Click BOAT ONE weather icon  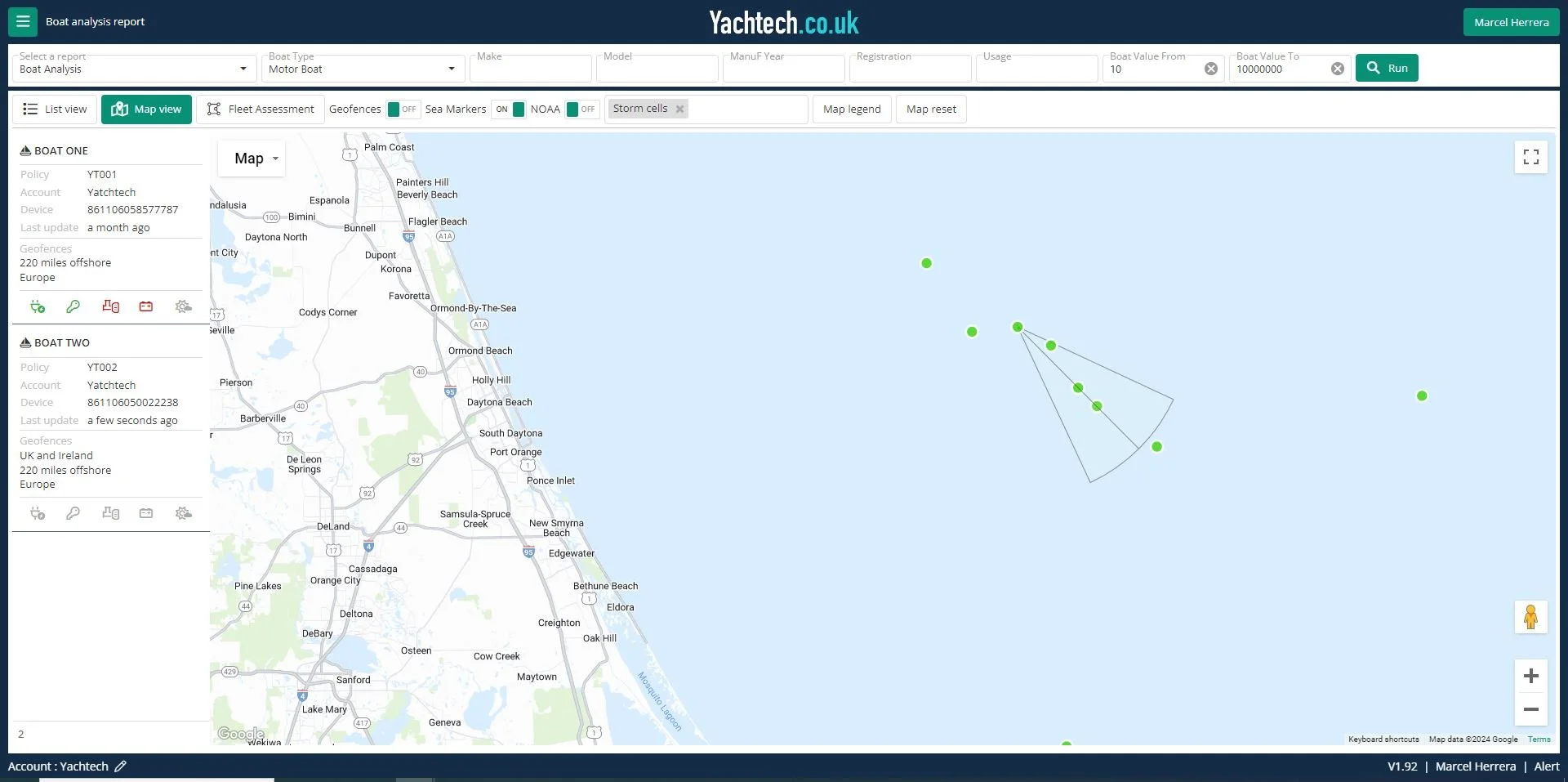click(183, 306)
